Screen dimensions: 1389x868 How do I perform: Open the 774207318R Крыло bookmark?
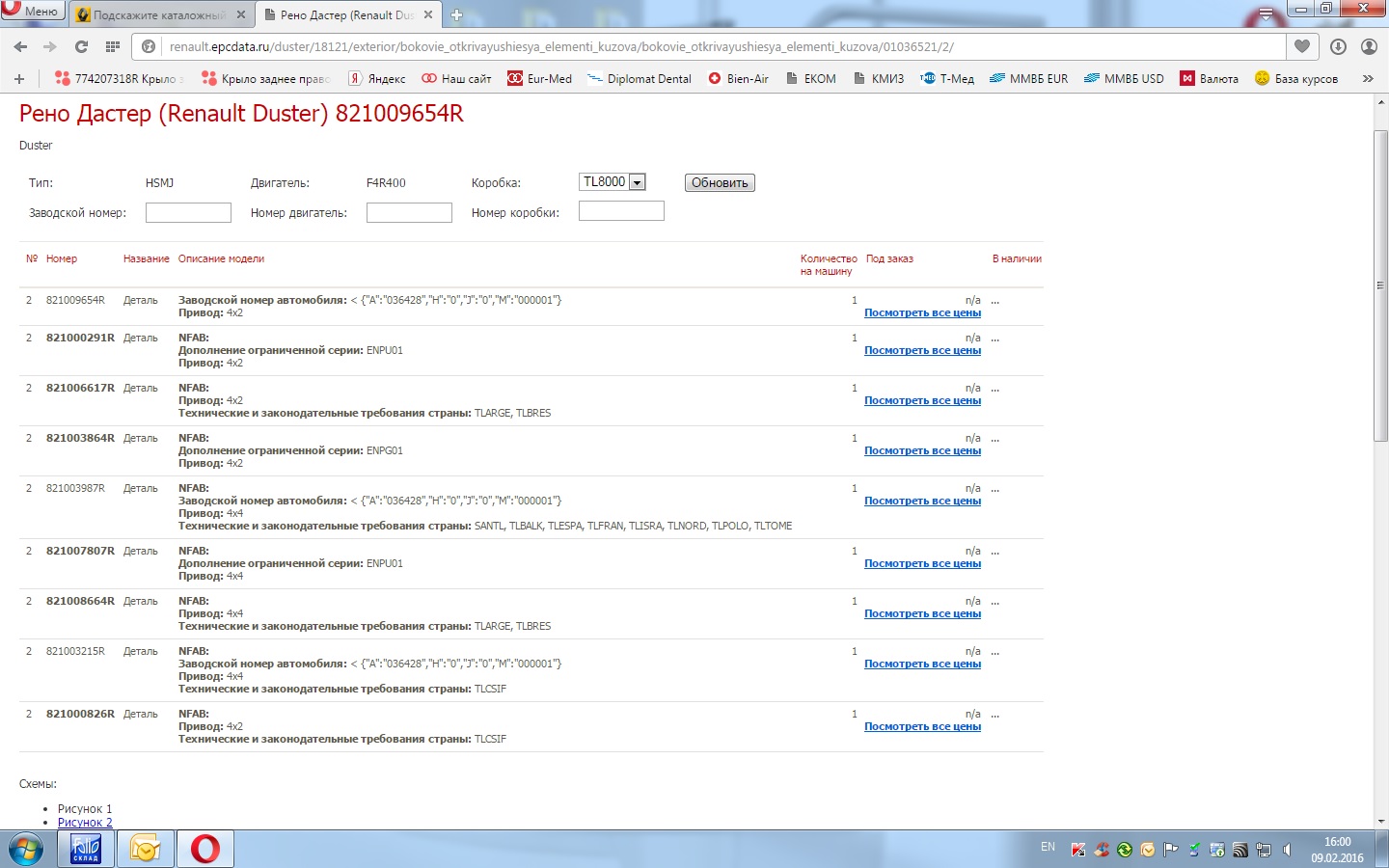click(119, 78)
